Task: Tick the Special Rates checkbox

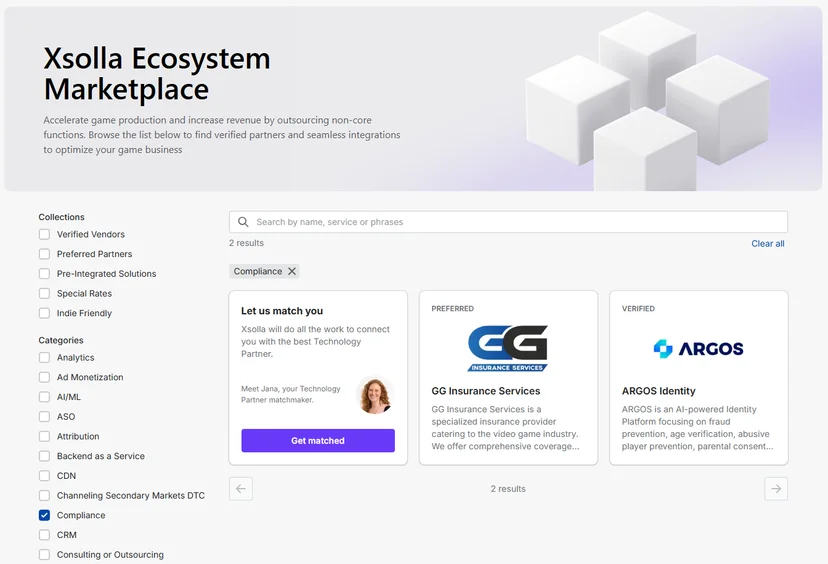Action: tap(44, 293)
